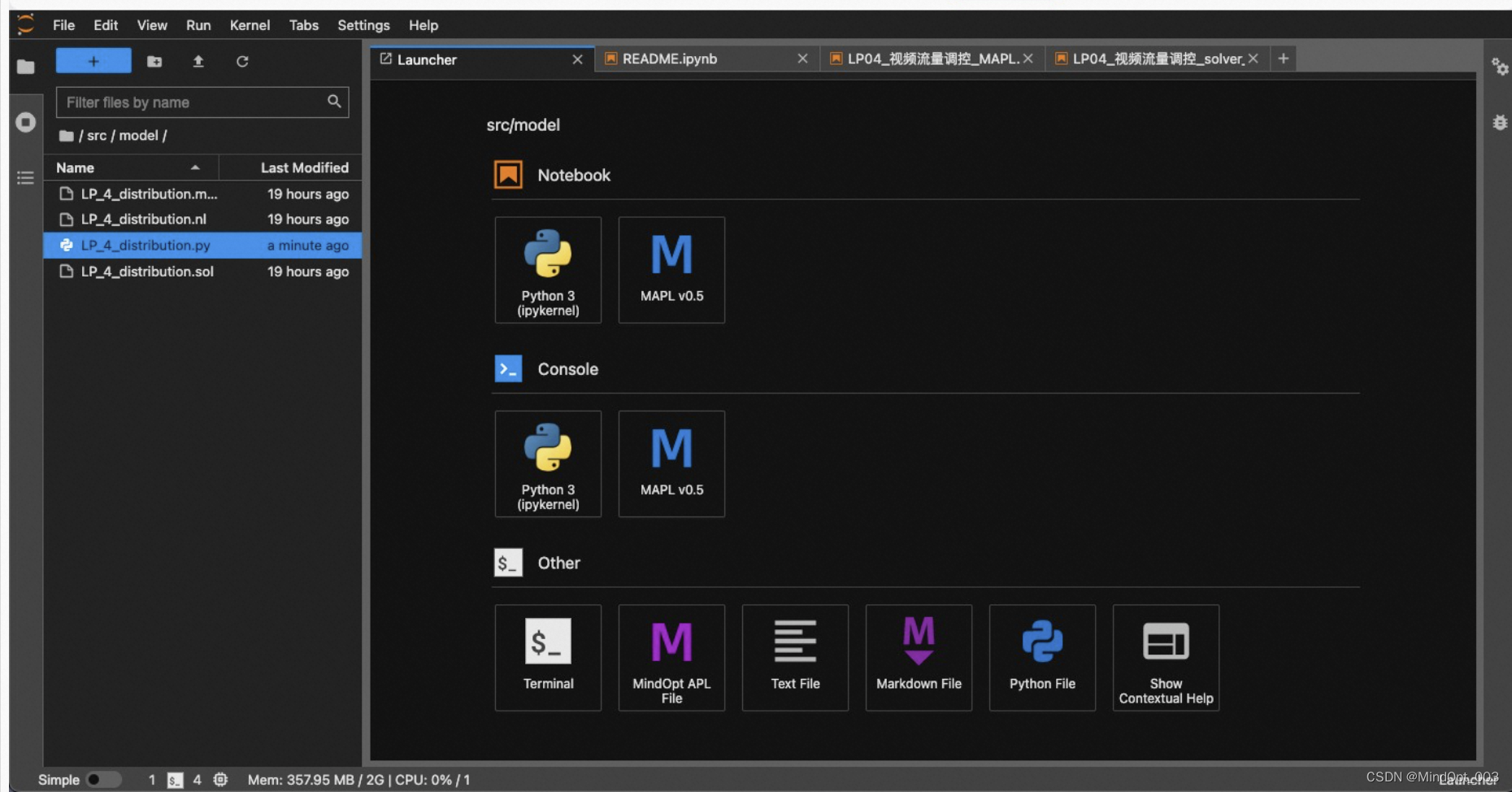Sort files by Name column
The image size is (1512, 792).
130,168
